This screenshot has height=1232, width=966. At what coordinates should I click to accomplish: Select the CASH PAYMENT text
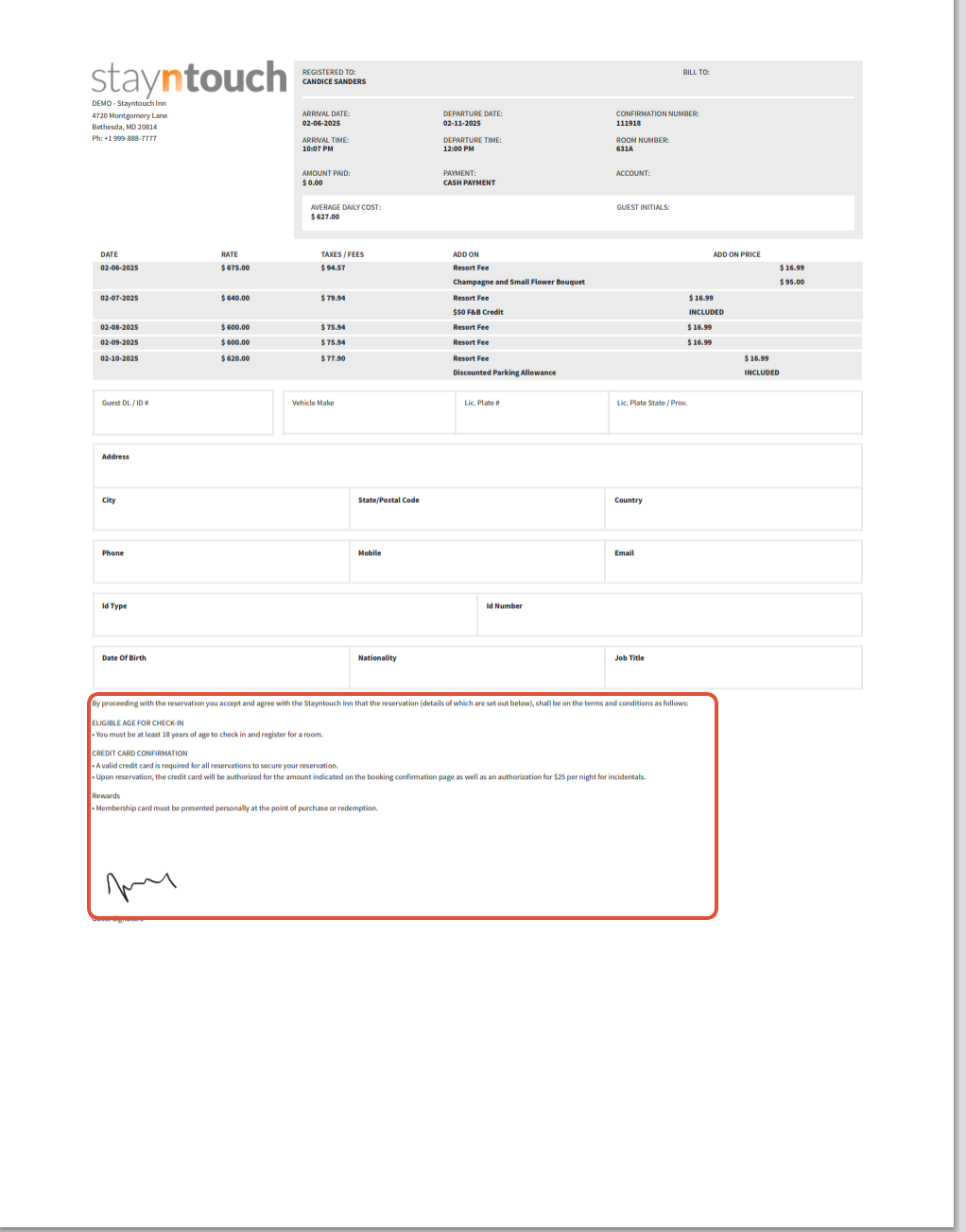click(x=469, y=183)
